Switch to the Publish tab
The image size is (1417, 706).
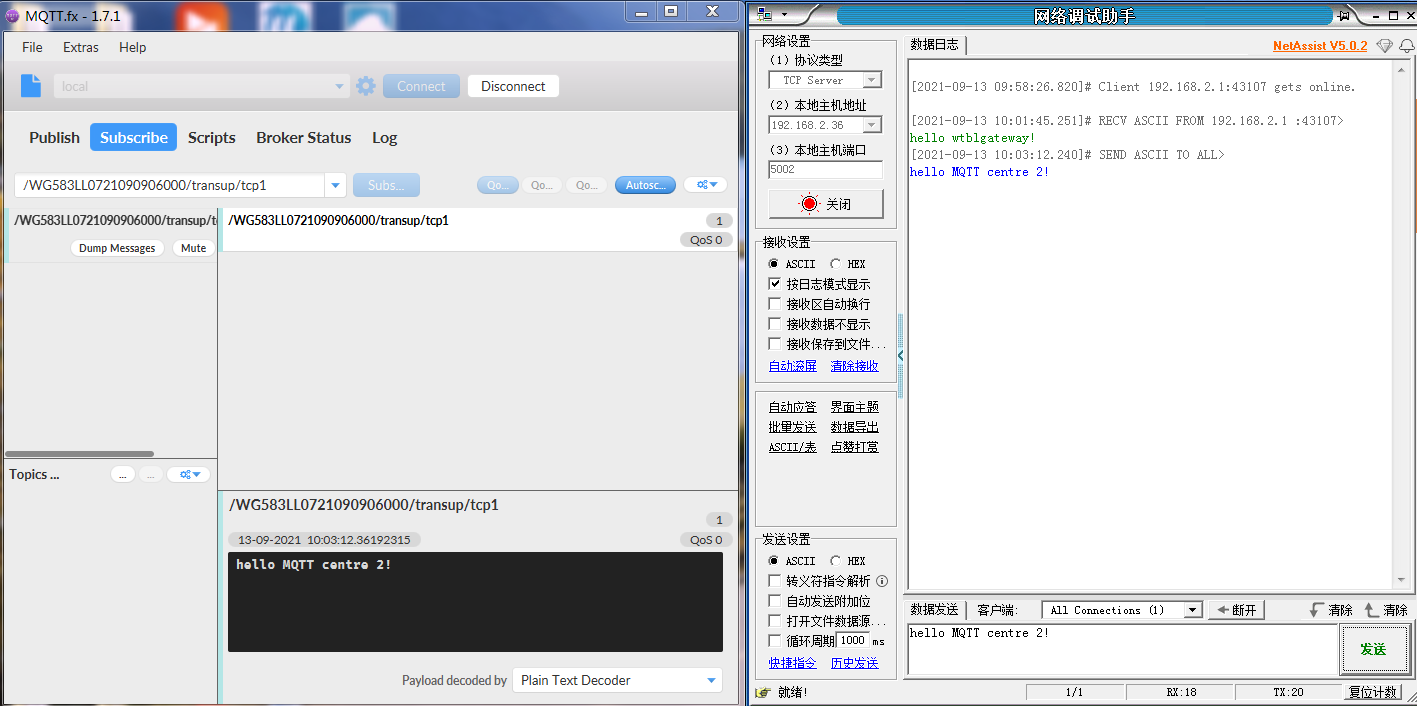click(x=54, y=137)
